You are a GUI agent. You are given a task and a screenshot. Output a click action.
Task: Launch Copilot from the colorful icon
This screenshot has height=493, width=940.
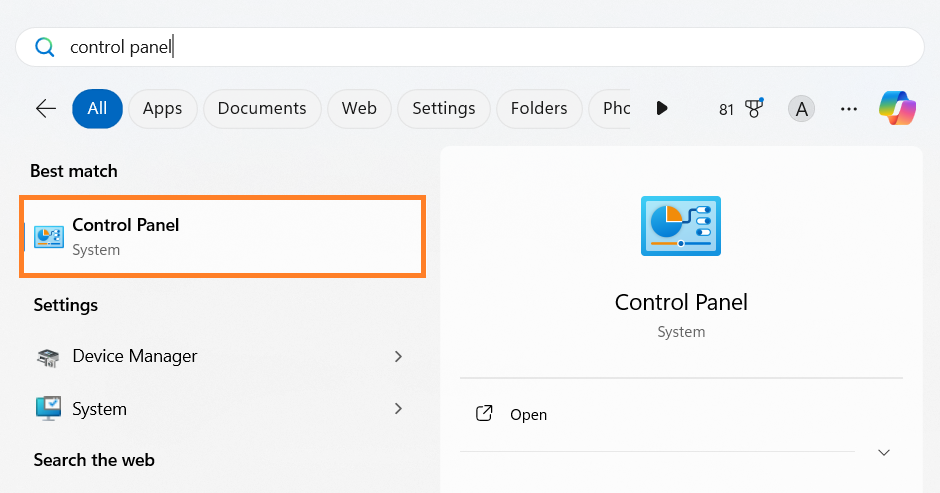897,108
